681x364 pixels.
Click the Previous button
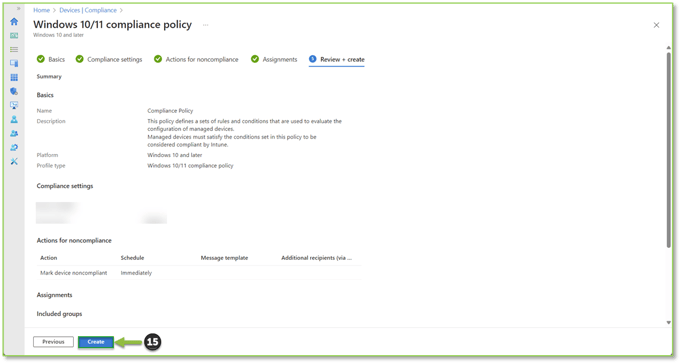(53, 342)
